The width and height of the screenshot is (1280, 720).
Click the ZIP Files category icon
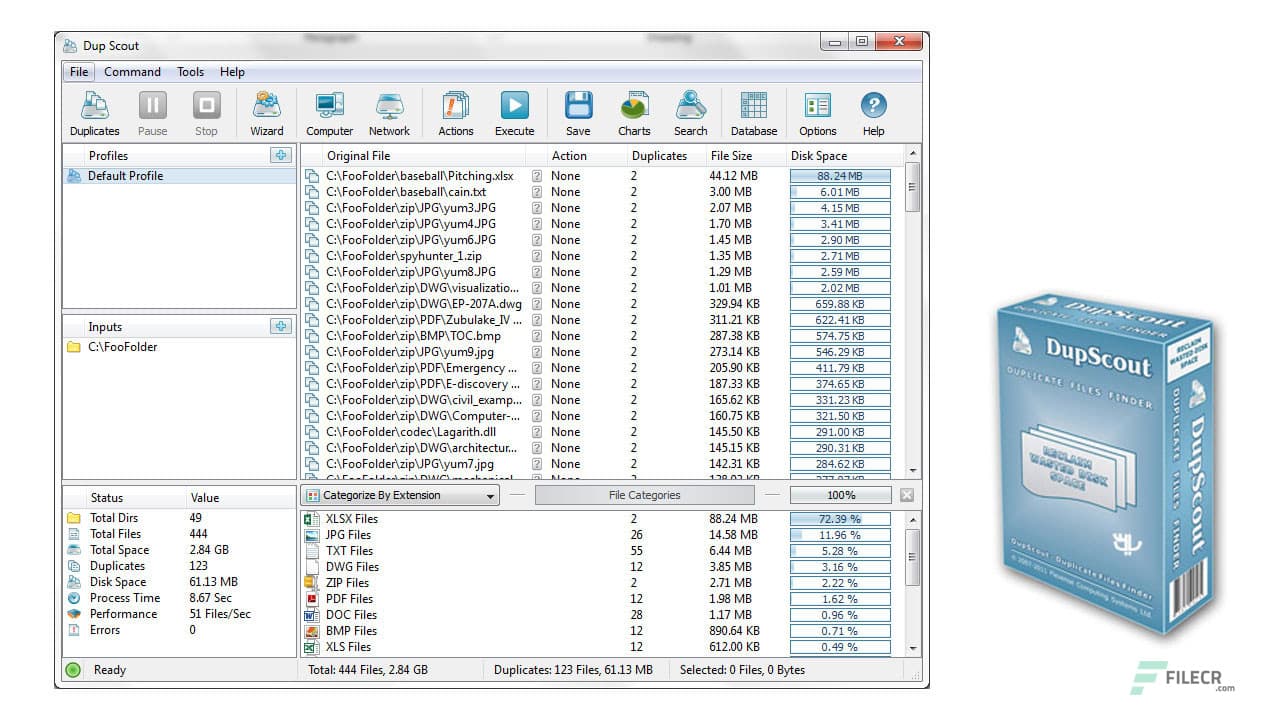click(311, 583)
